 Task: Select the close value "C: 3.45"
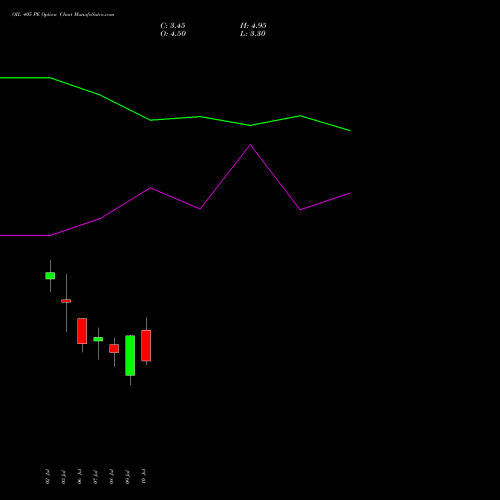coord(173,26)
